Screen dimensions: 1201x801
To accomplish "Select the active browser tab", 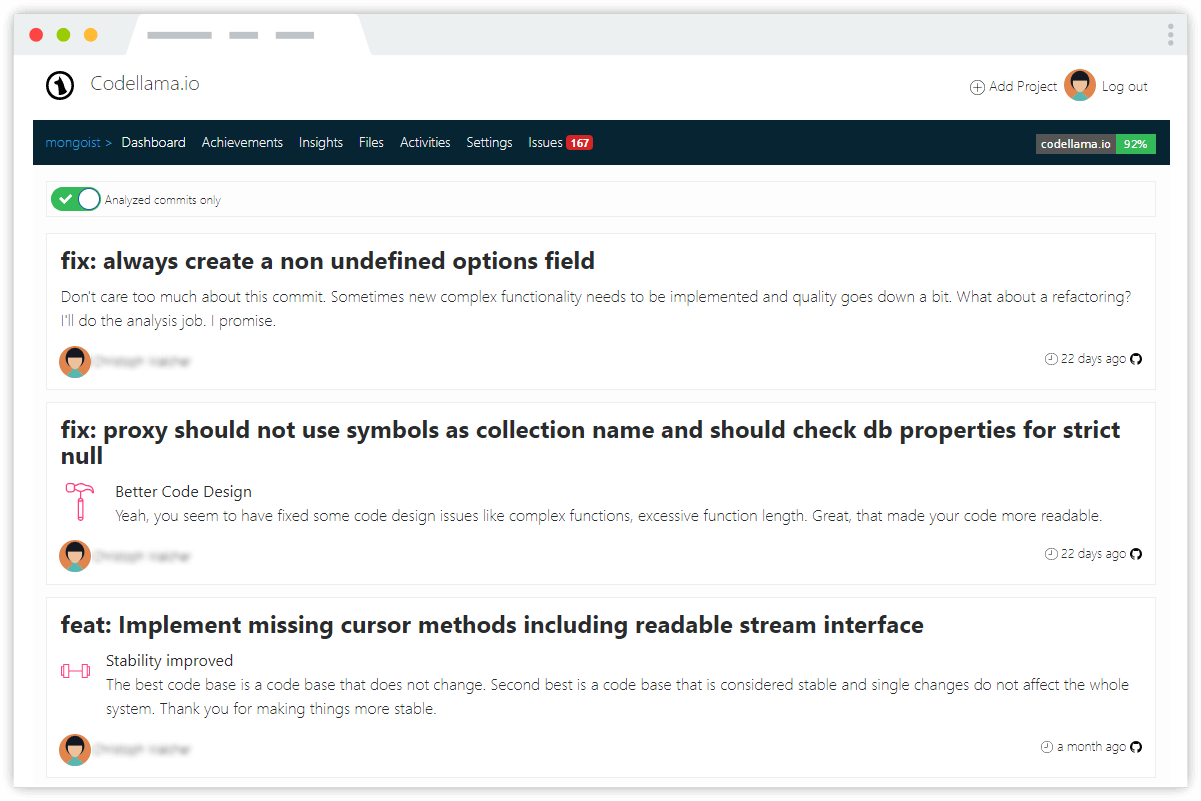I will pyautogui.click(x=247, y=35).
